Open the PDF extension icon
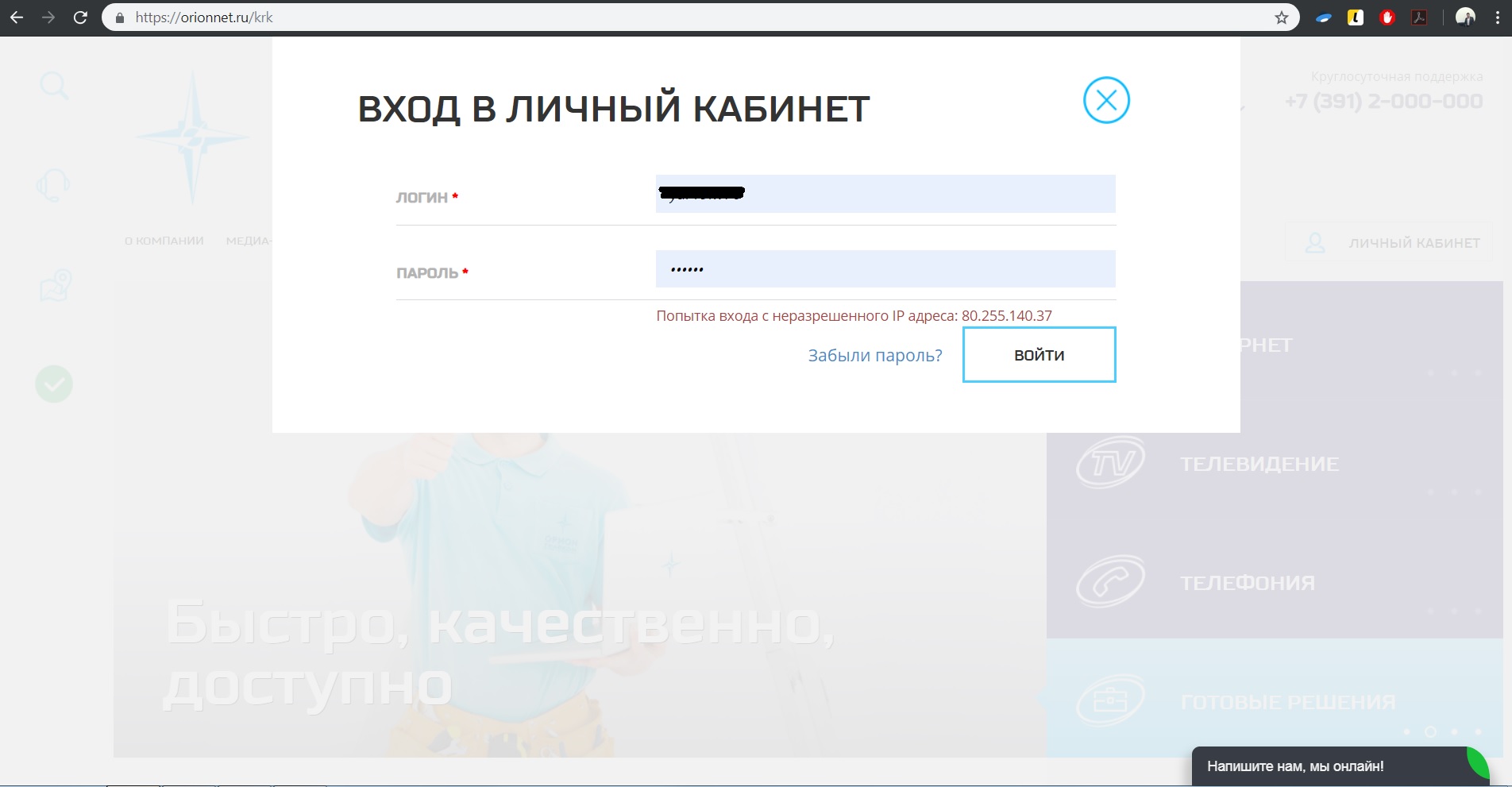 pos(1419,17)
